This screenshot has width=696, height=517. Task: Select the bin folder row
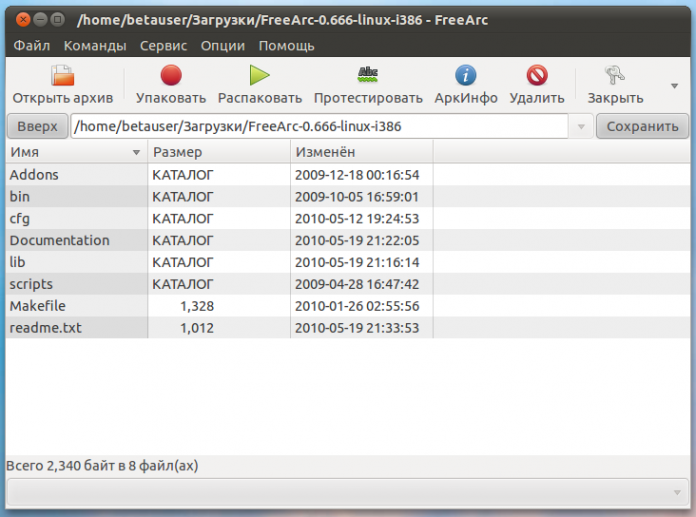point(348,197)
